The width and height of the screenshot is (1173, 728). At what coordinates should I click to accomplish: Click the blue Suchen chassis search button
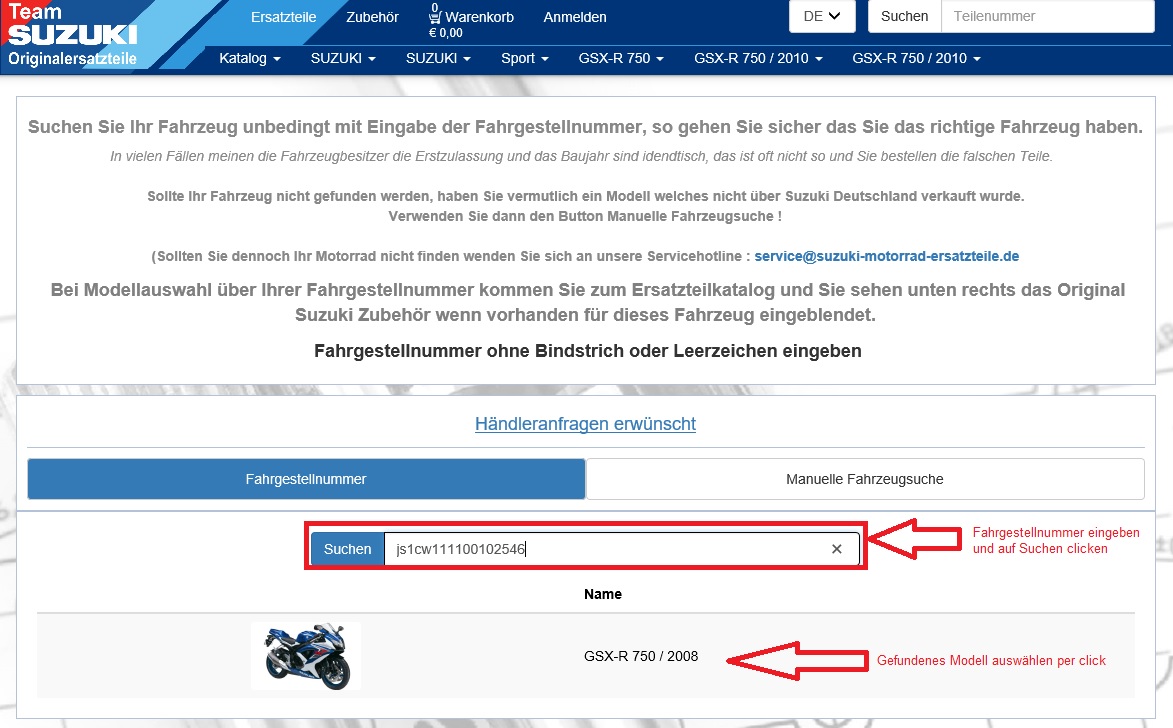pyautogui.click(x=347, y=549)
